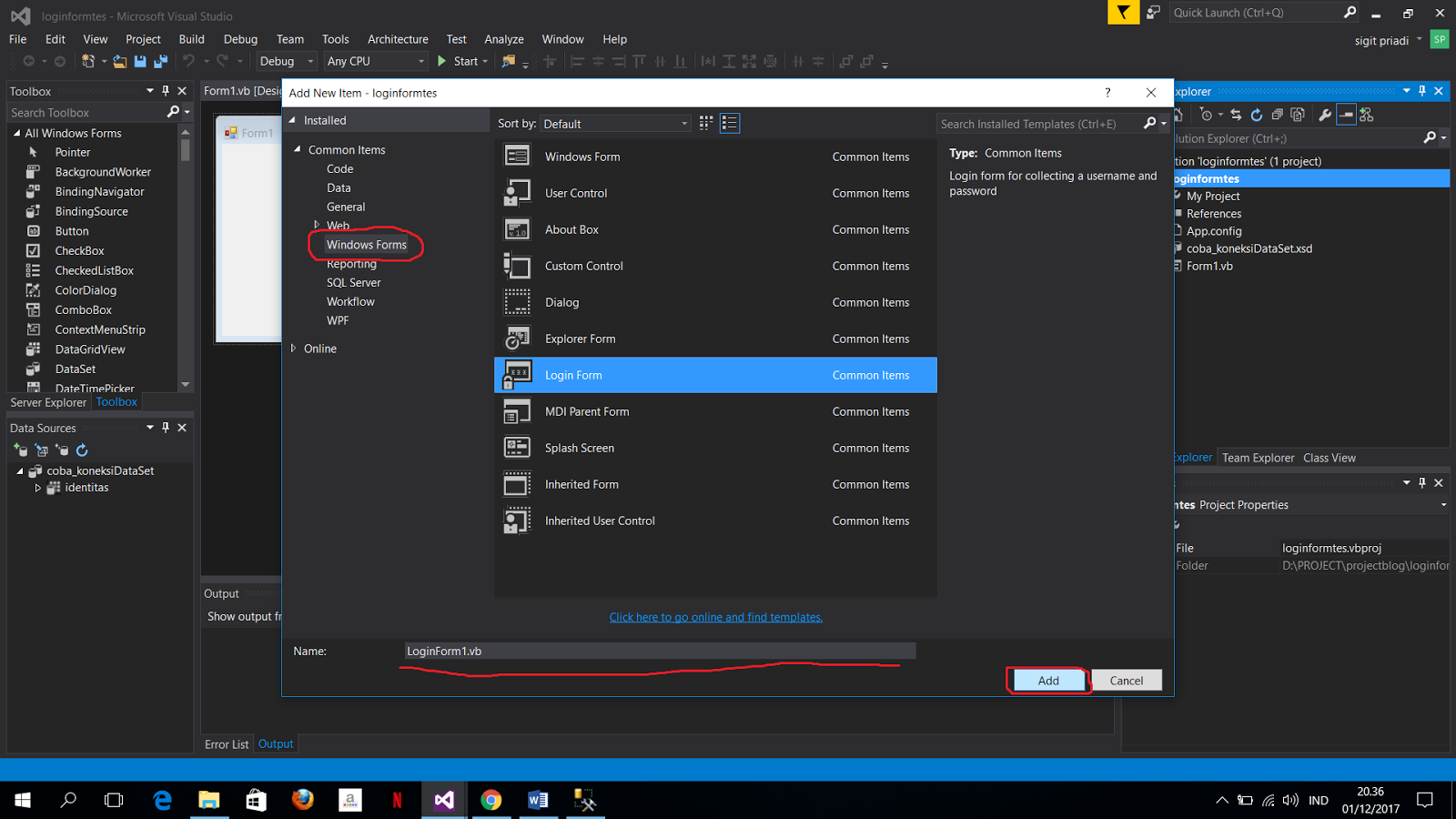Refresh the Data Sources panel
This screenshot has width=1456, height=819.
82,450
